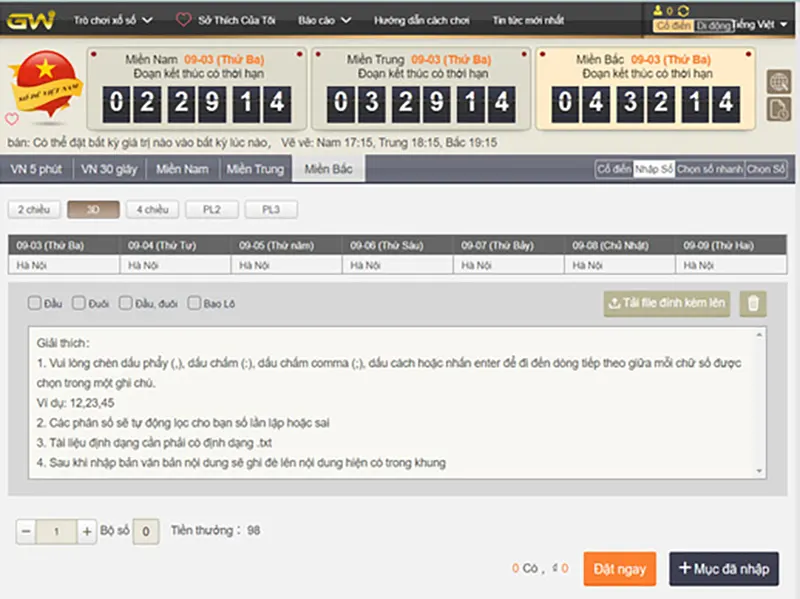The image size is (800, 599).
Task: Click the heart icon beside Sở Thích Của Tôi
Action: (x=183, y=19)
